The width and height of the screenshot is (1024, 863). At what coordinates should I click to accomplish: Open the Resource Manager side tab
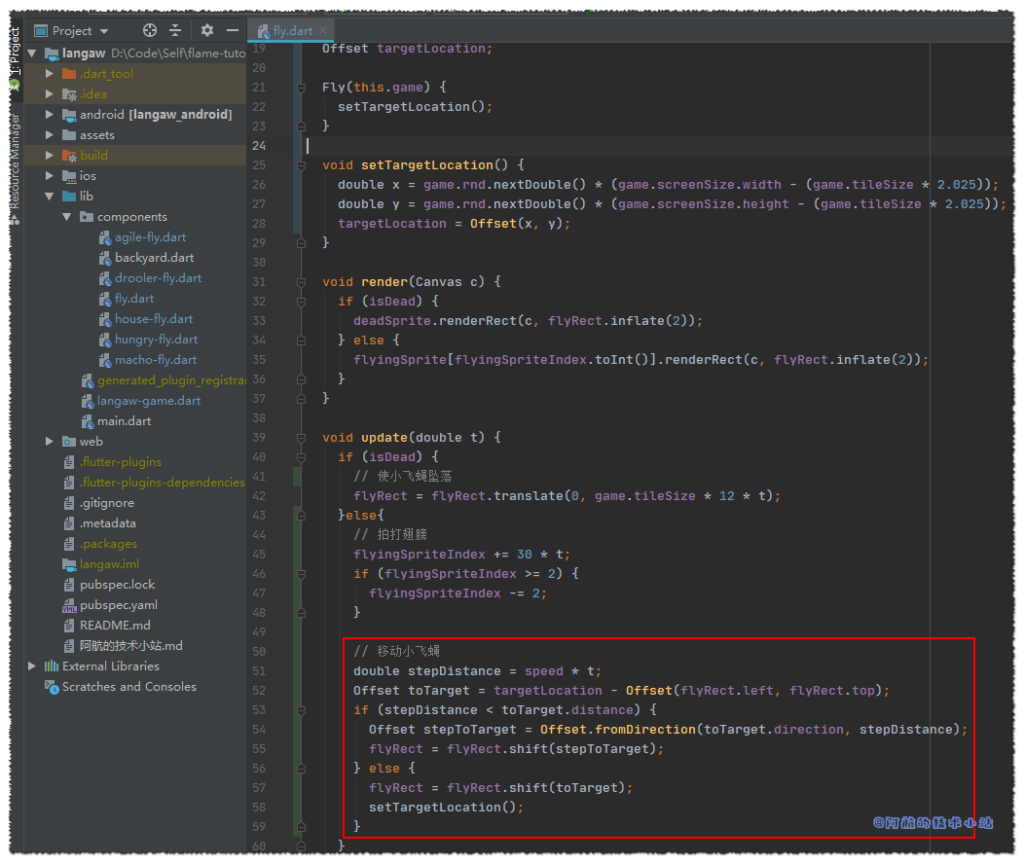[14, 160]
